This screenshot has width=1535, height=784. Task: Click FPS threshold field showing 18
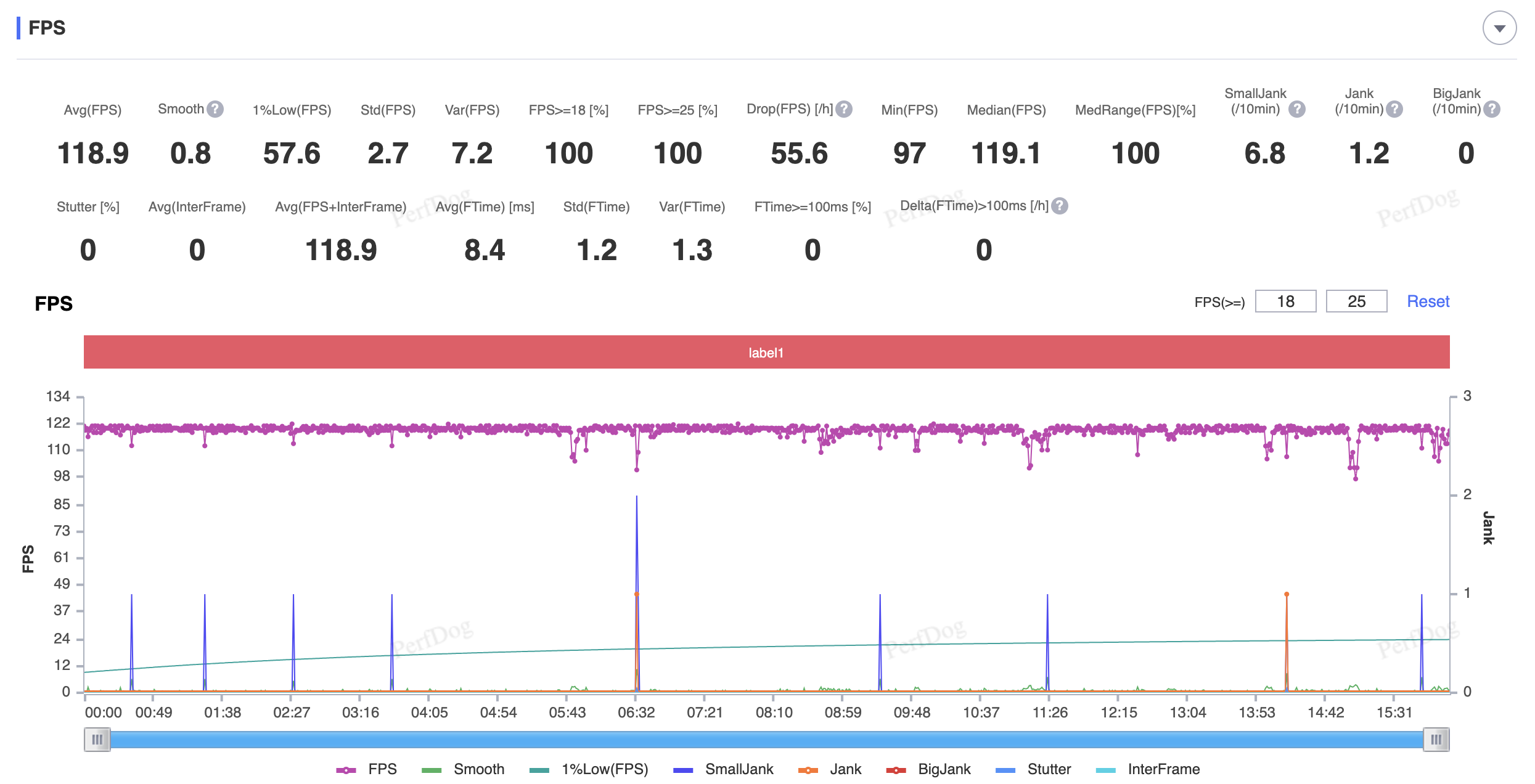coord(1285,301)
